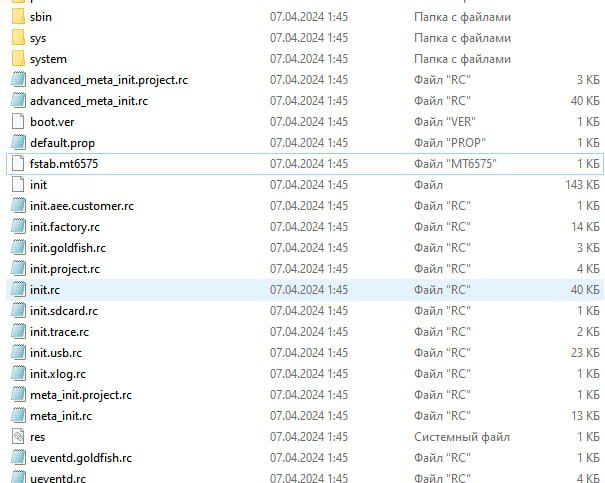Click the system folder icon
This screenshot has width=605, height=483.
tap(18, 59)
